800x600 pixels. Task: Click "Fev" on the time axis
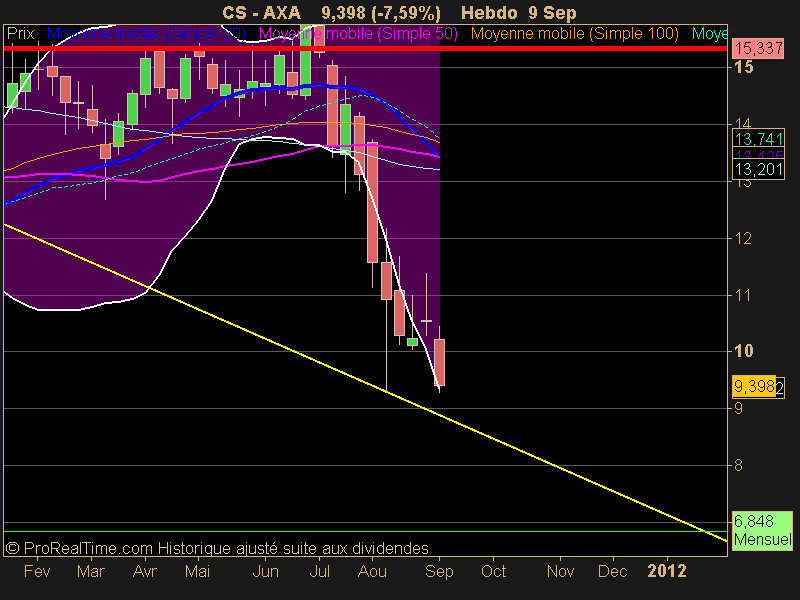point(37,571)
